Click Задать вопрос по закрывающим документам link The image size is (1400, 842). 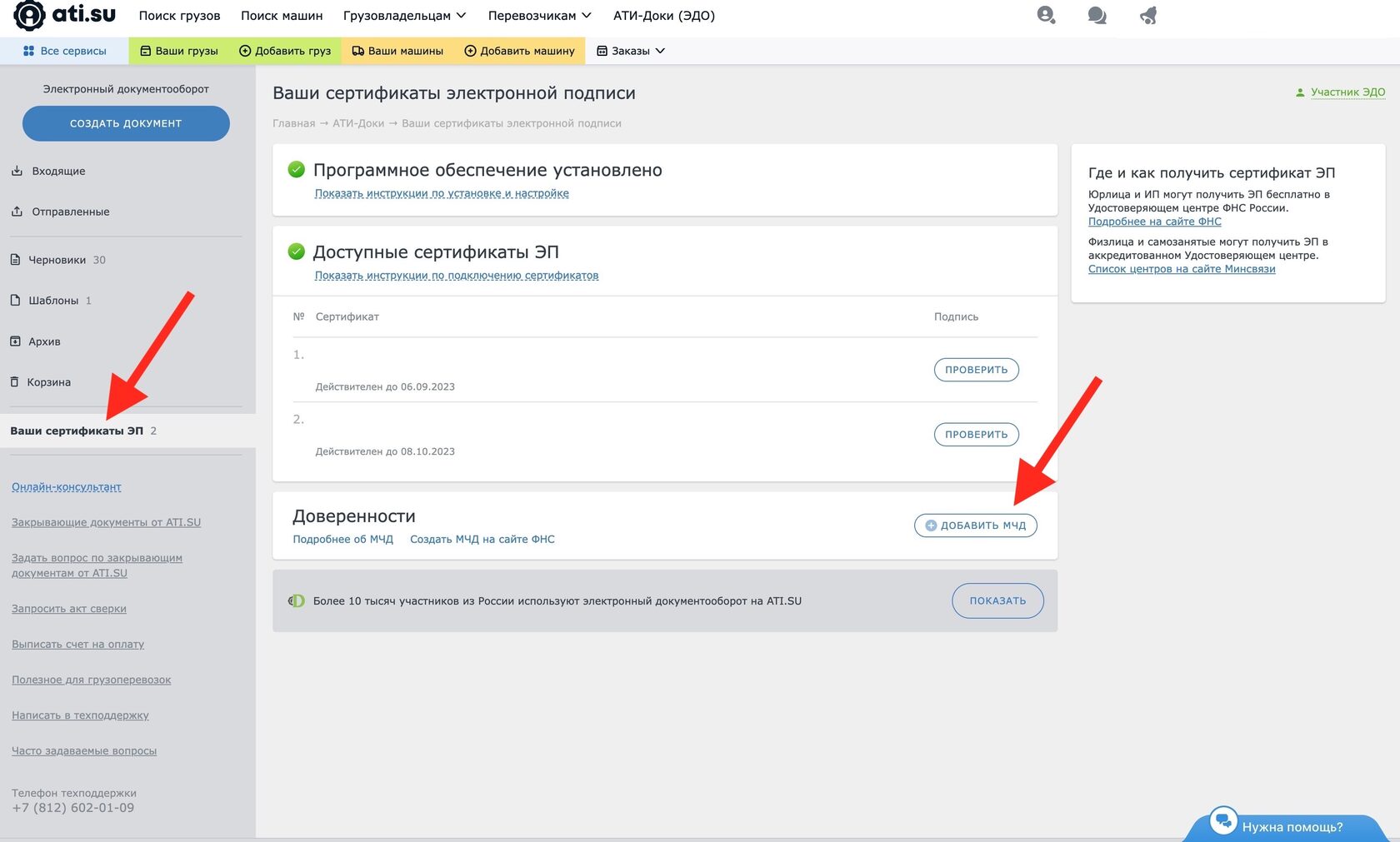(x=97, y=565)
